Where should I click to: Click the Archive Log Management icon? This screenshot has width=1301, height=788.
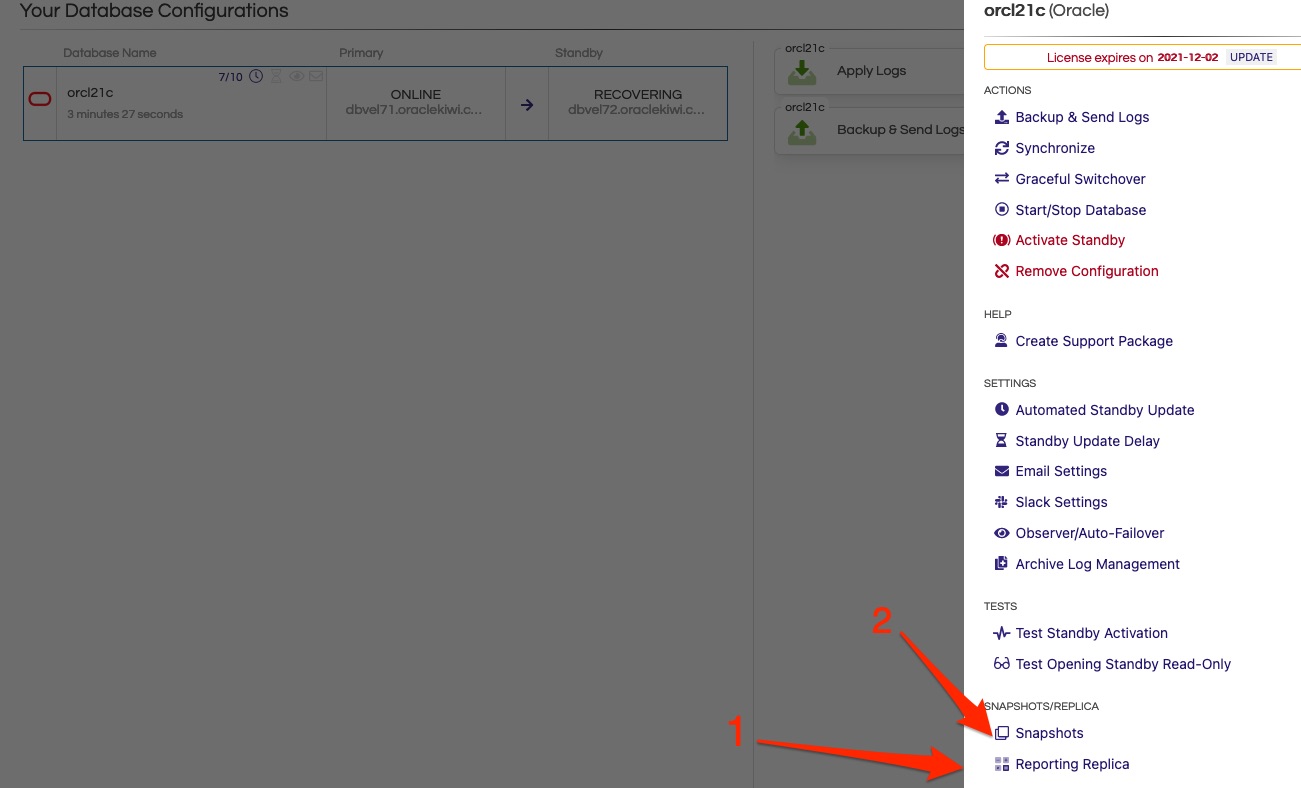(1001, 564)
